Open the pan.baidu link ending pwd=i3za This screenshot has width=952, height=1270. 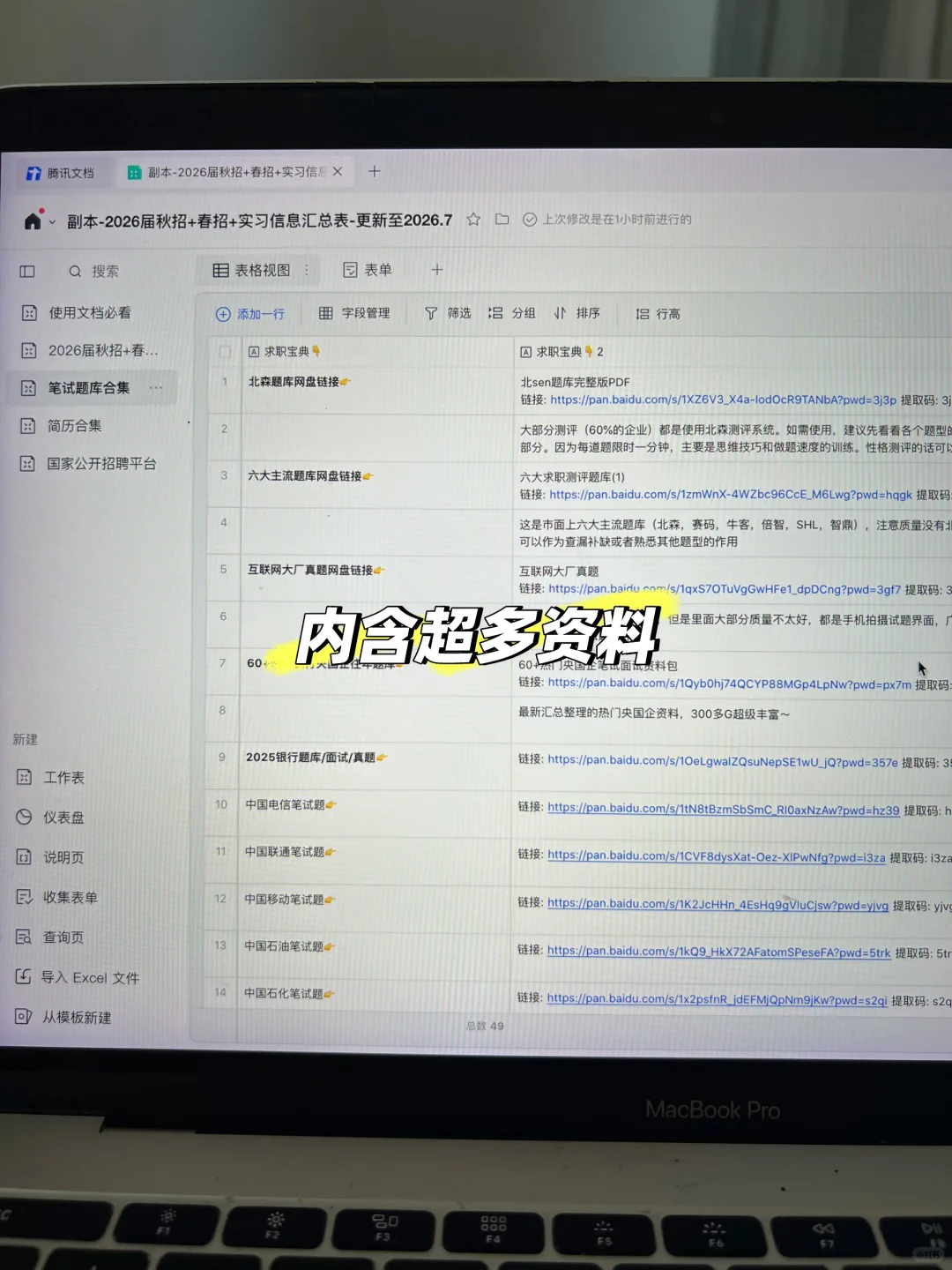pos(717,856)
